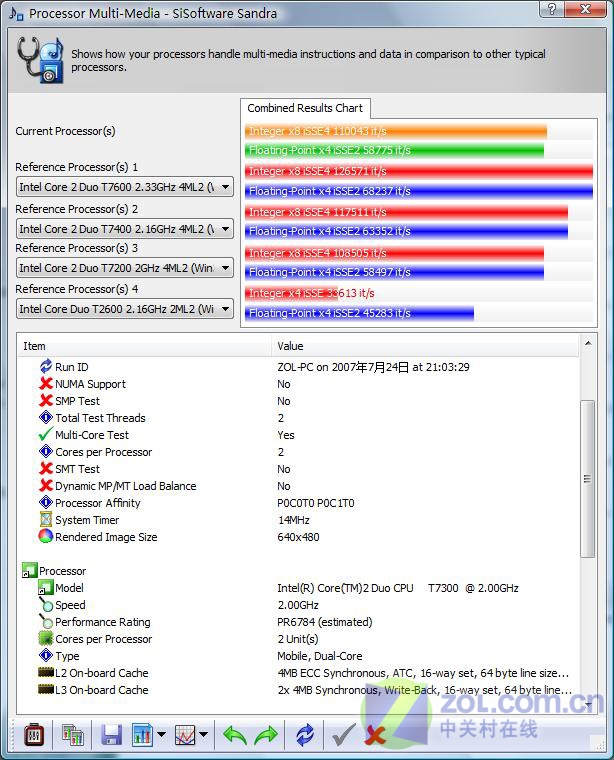Click the red X beside SMP Test
Image resolution: width=614 pixels, height=760 pixels.
46,400
